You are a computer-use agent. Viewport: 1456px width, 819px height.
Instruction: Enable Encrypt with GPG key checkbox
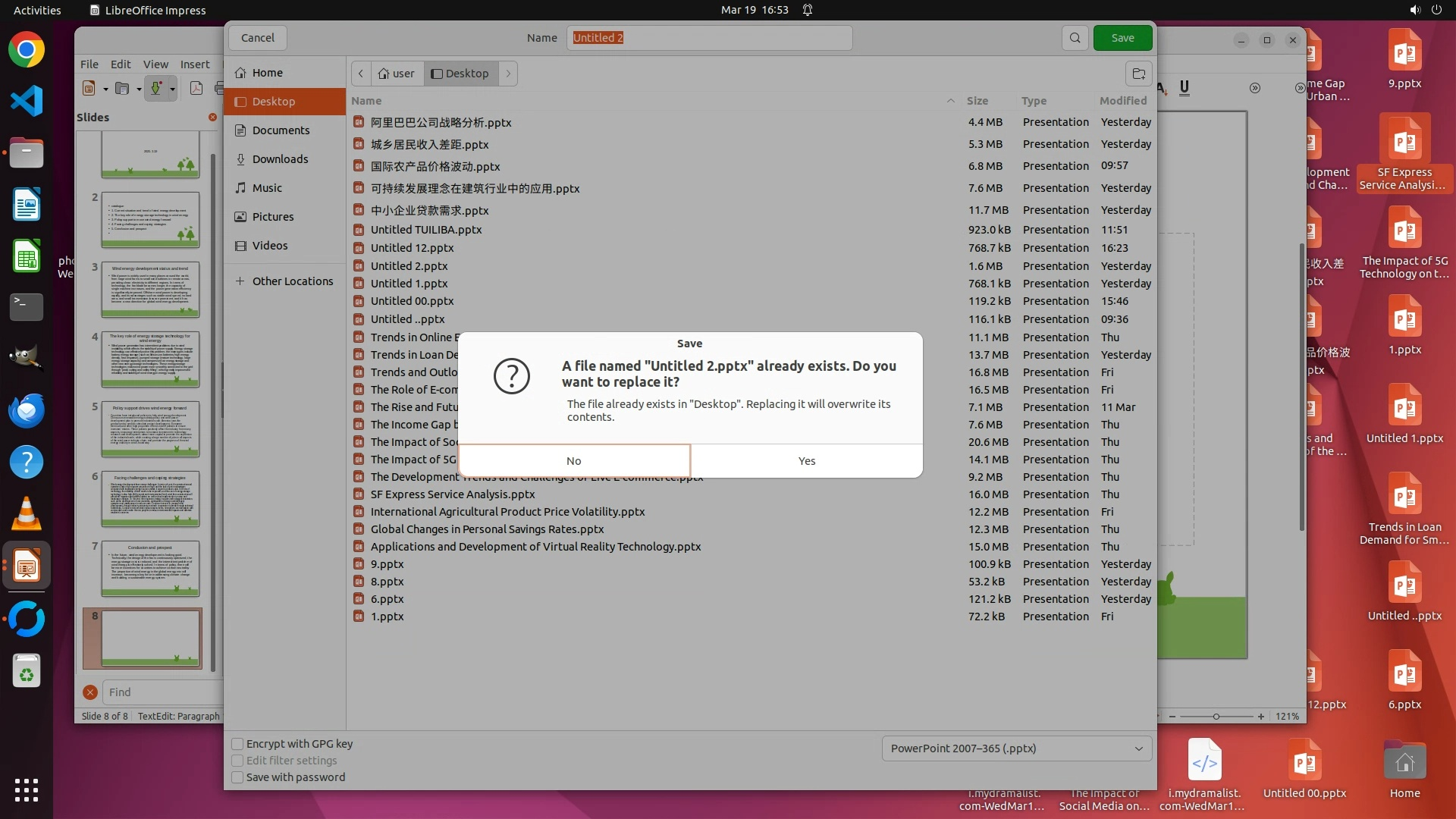click(238, 744)
